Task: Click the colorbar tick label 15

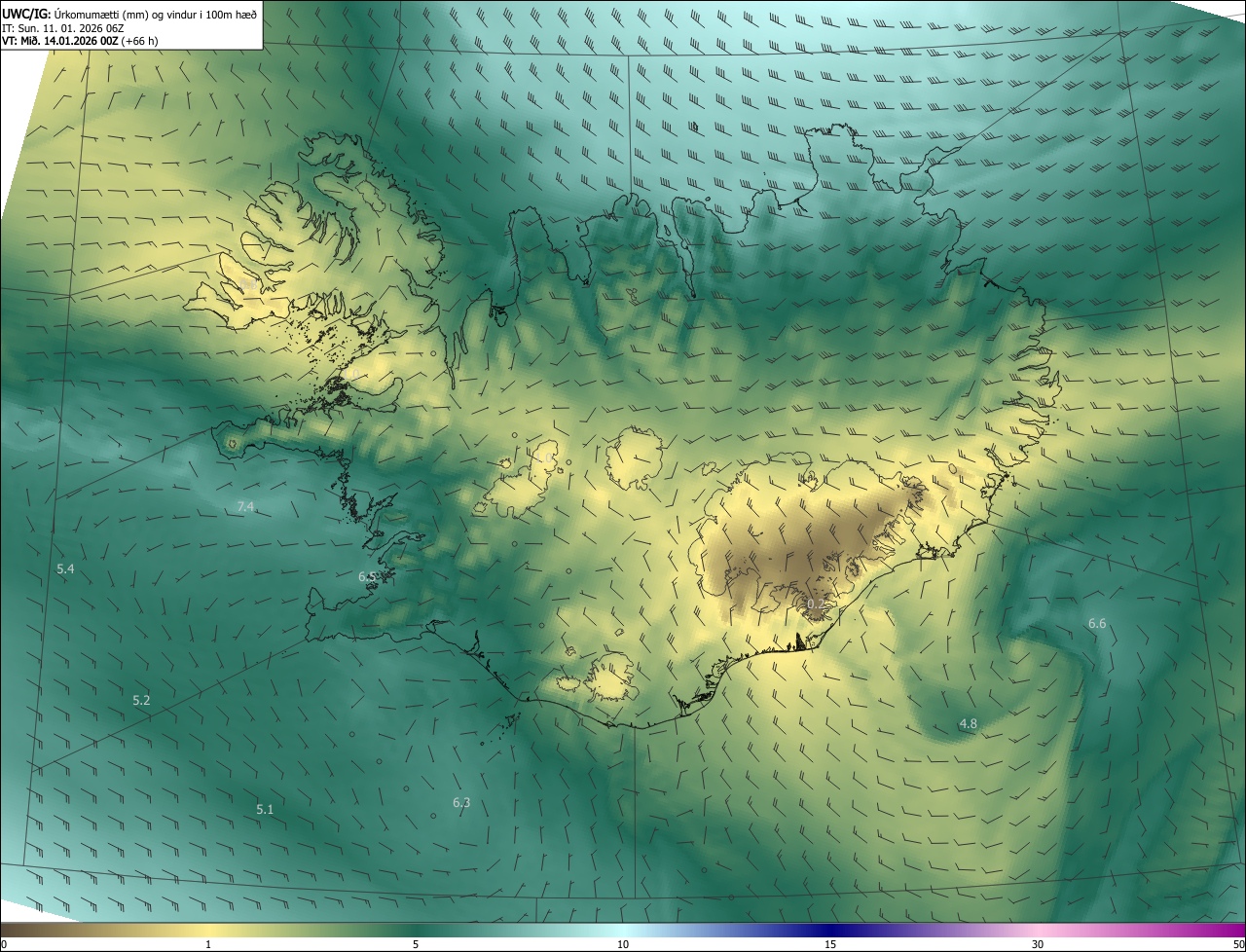Action: pos(830,944)
